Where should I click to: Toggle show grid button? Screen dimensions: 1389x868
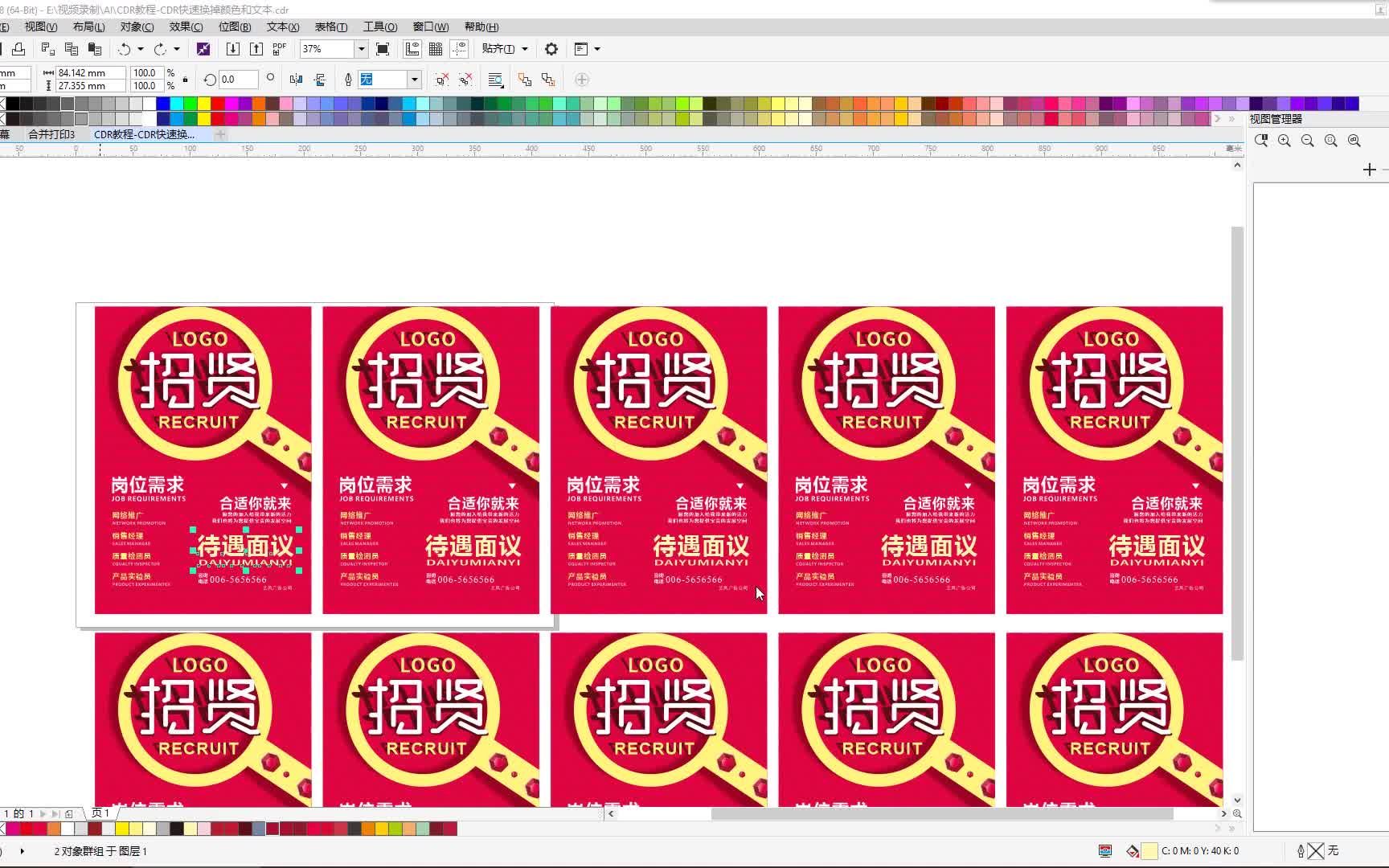pos(436,49)
